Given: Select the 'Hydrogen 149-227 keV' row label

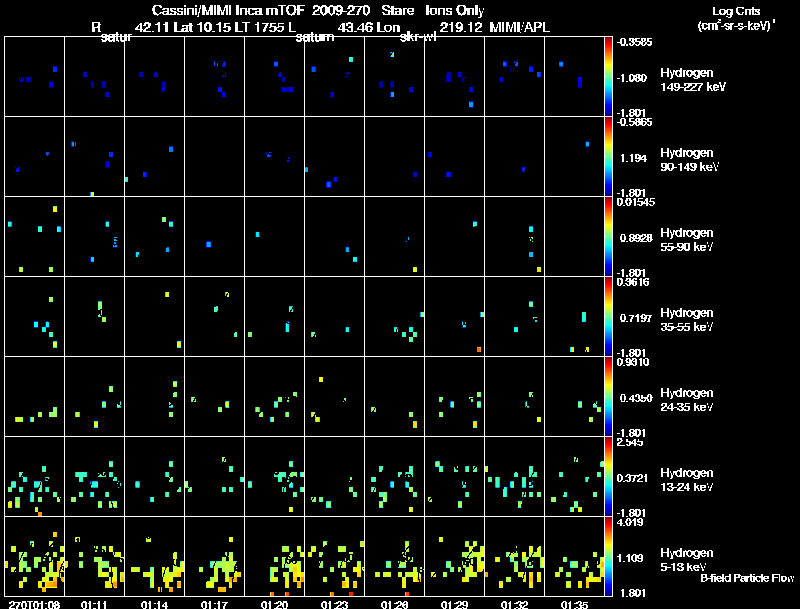Looking at the screenshot, I should click(x=693, y=80).
